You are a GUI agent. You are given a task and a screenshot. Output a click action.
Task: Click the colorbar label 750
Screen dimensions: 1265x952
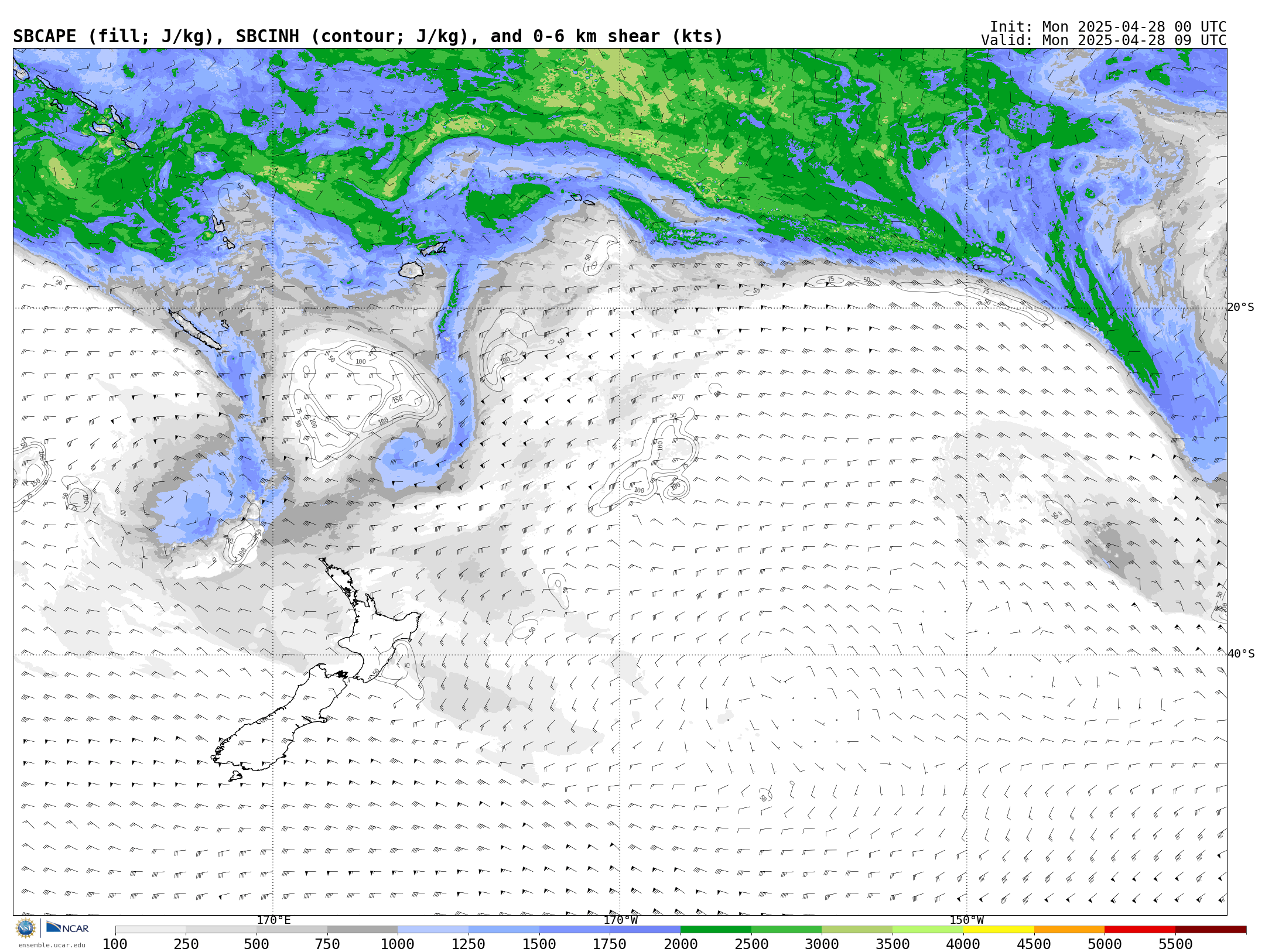(x=327, y=944)
